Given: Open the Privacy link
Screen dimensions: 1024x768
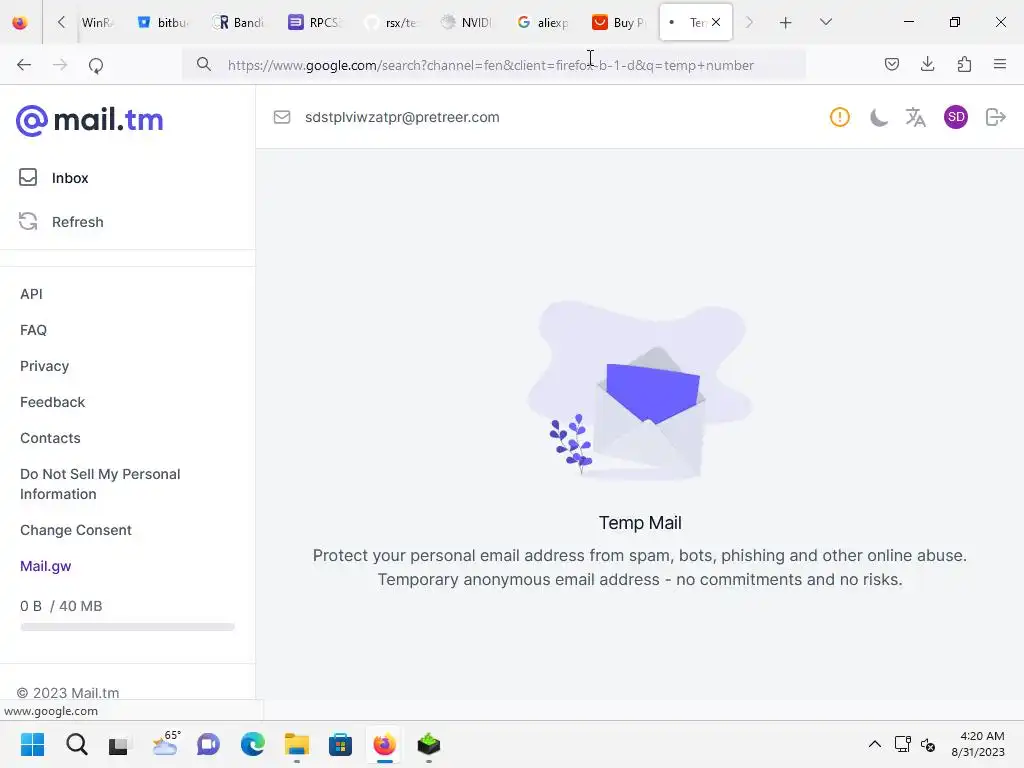Looking at the screenshot, I should [x=44, y=366].
